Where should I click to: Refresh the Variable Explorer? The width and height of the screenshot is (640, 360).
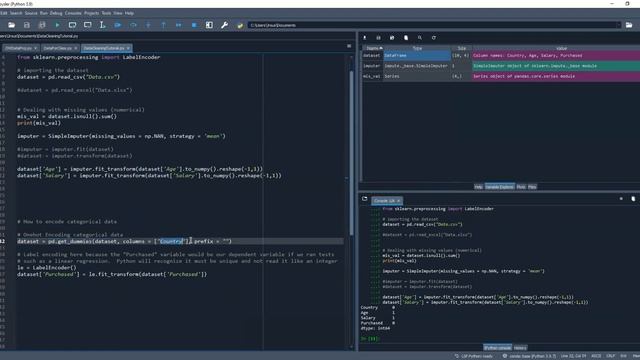[x=433, y=38]
